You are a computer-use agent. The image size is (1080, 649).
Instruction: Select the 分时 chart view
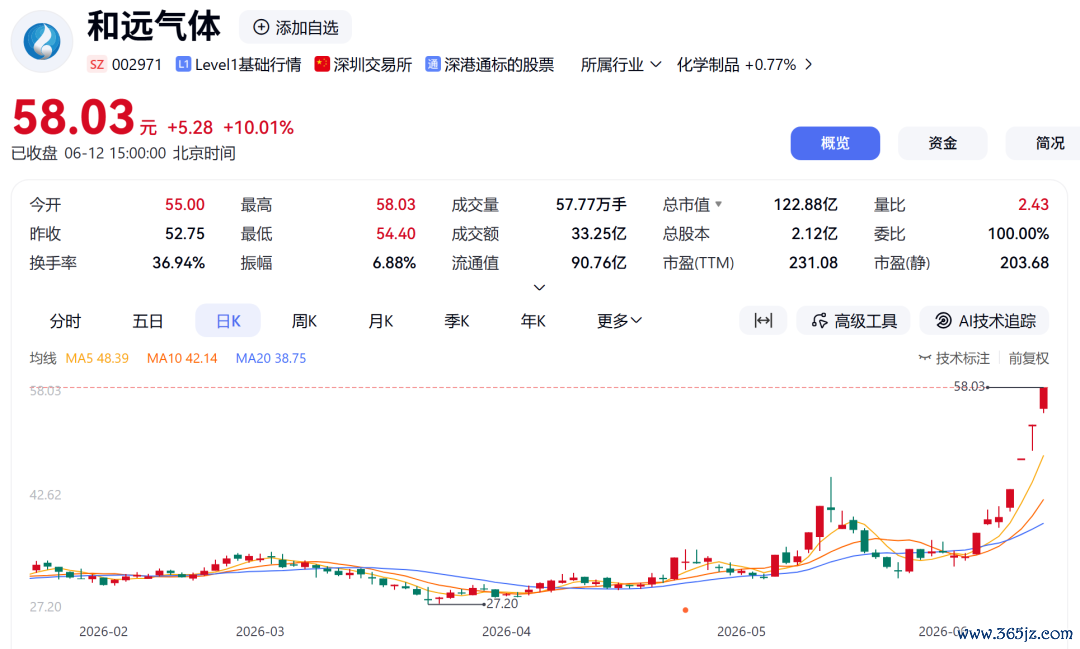click(x=65, y=321)
